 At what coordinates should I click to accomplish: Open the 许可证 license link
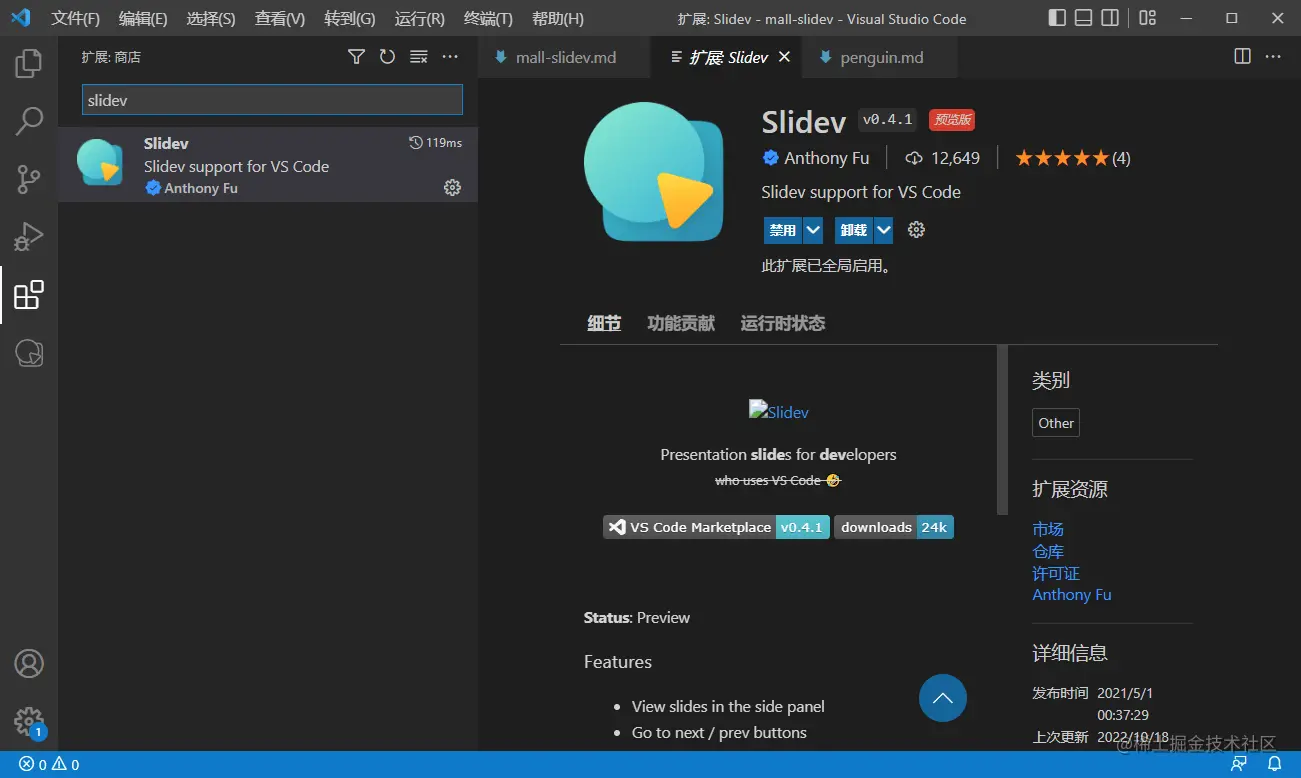1056,573
